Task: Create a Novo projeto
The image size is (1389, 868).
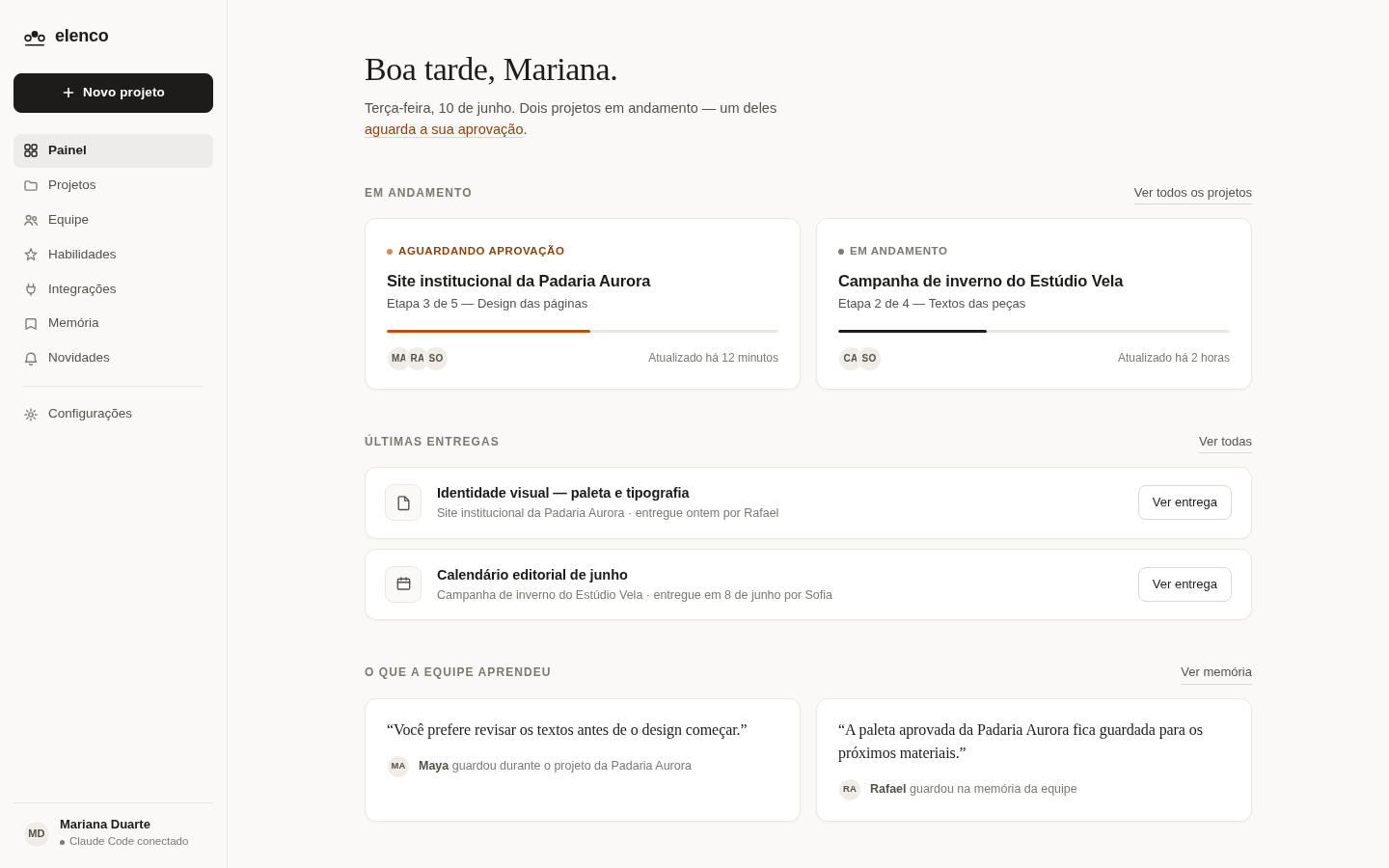Action: 113,93
